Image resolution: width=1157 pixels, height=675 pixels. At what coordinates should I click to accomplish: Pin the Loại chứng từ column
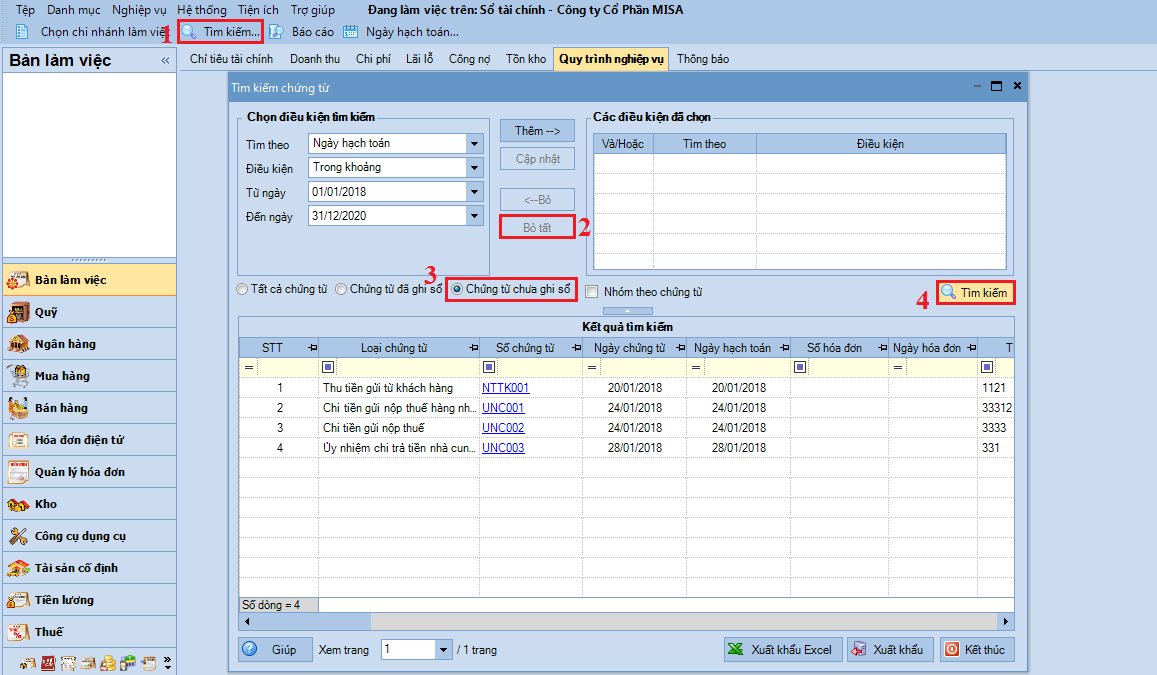coord(473,347)
